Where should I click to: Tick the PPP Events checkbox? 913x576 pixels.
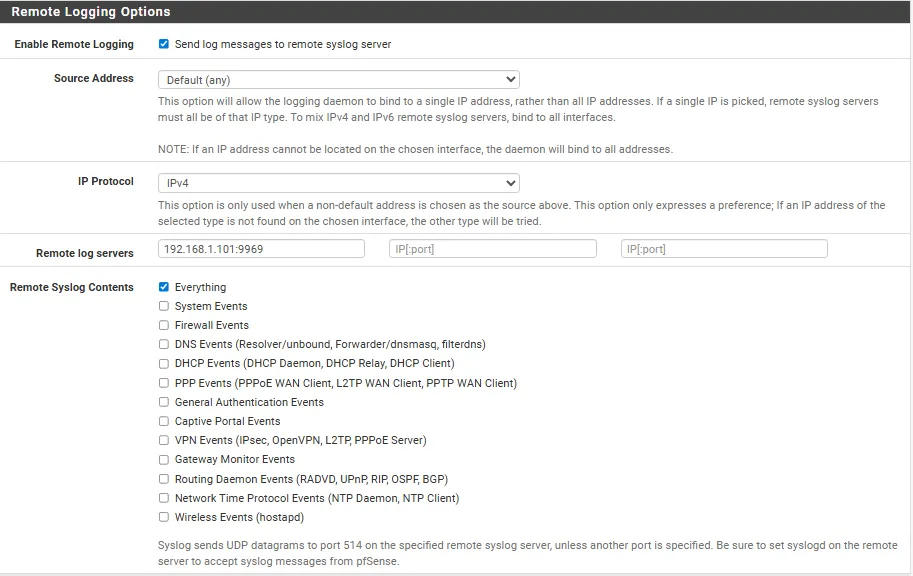(164, 383)
